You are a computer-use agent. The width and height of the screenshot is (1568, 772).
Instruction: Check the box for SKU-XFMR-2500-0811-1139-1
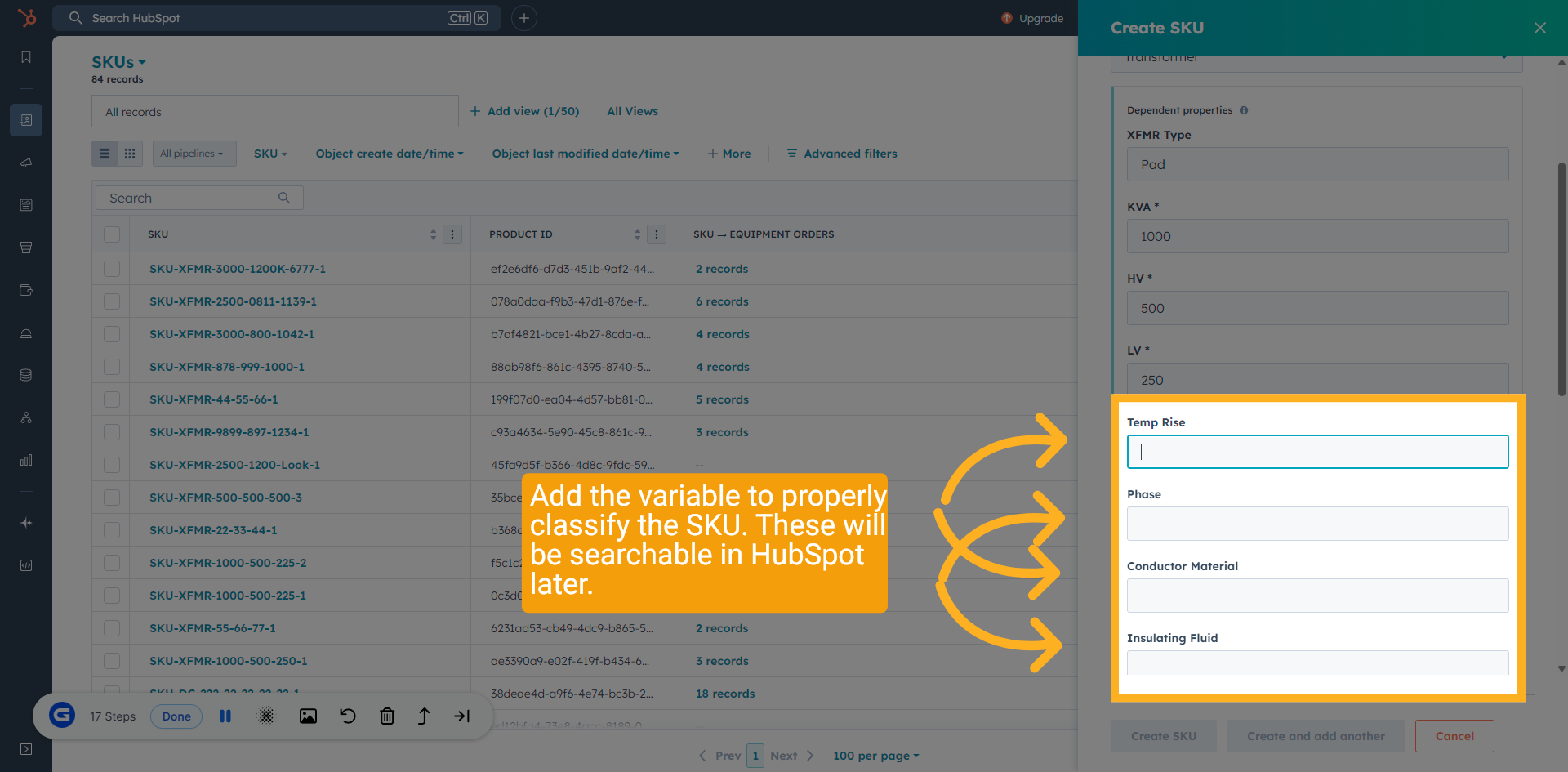112,301
